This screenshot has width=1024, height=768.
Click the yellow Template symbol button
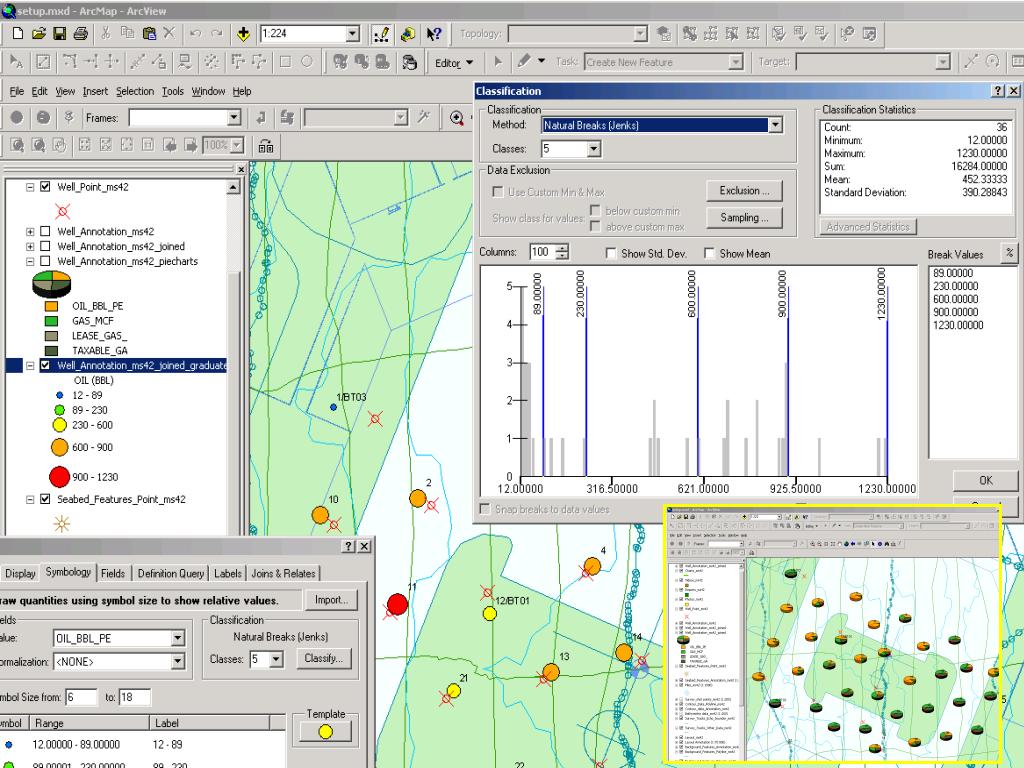coord(325,732)
